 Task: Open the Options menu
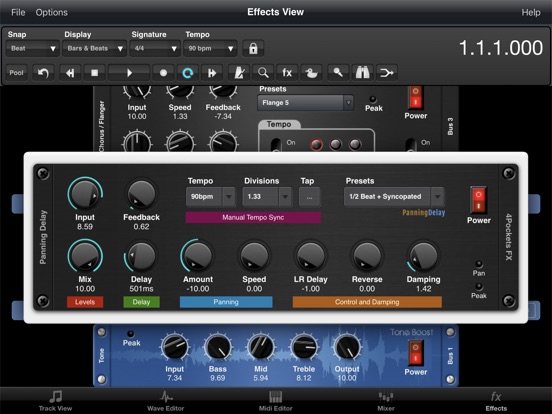(x=51, y=12)
